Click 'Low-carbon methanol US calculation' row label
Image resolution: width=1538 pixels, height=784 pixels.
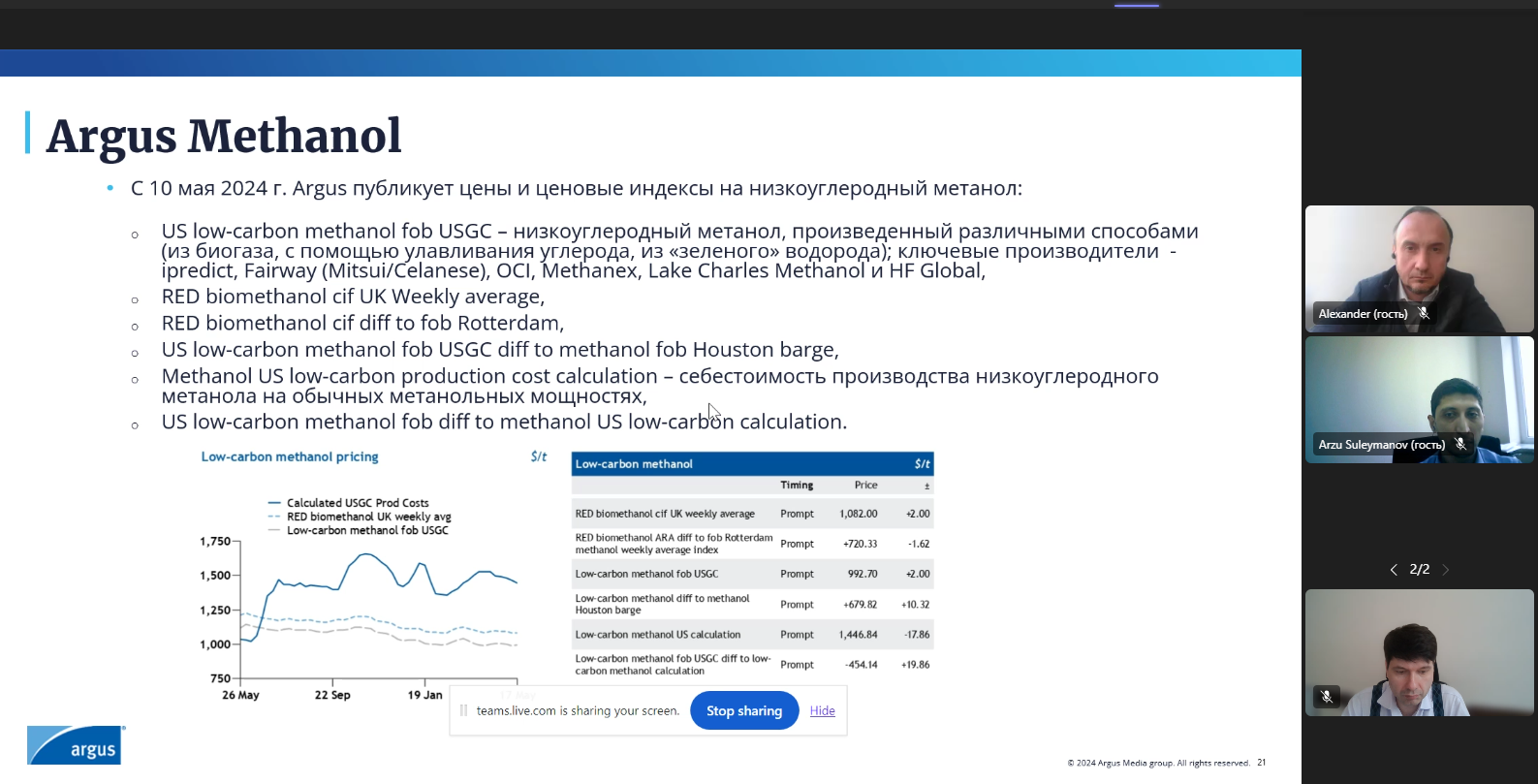pyautogui.click(x=658, y=635)
